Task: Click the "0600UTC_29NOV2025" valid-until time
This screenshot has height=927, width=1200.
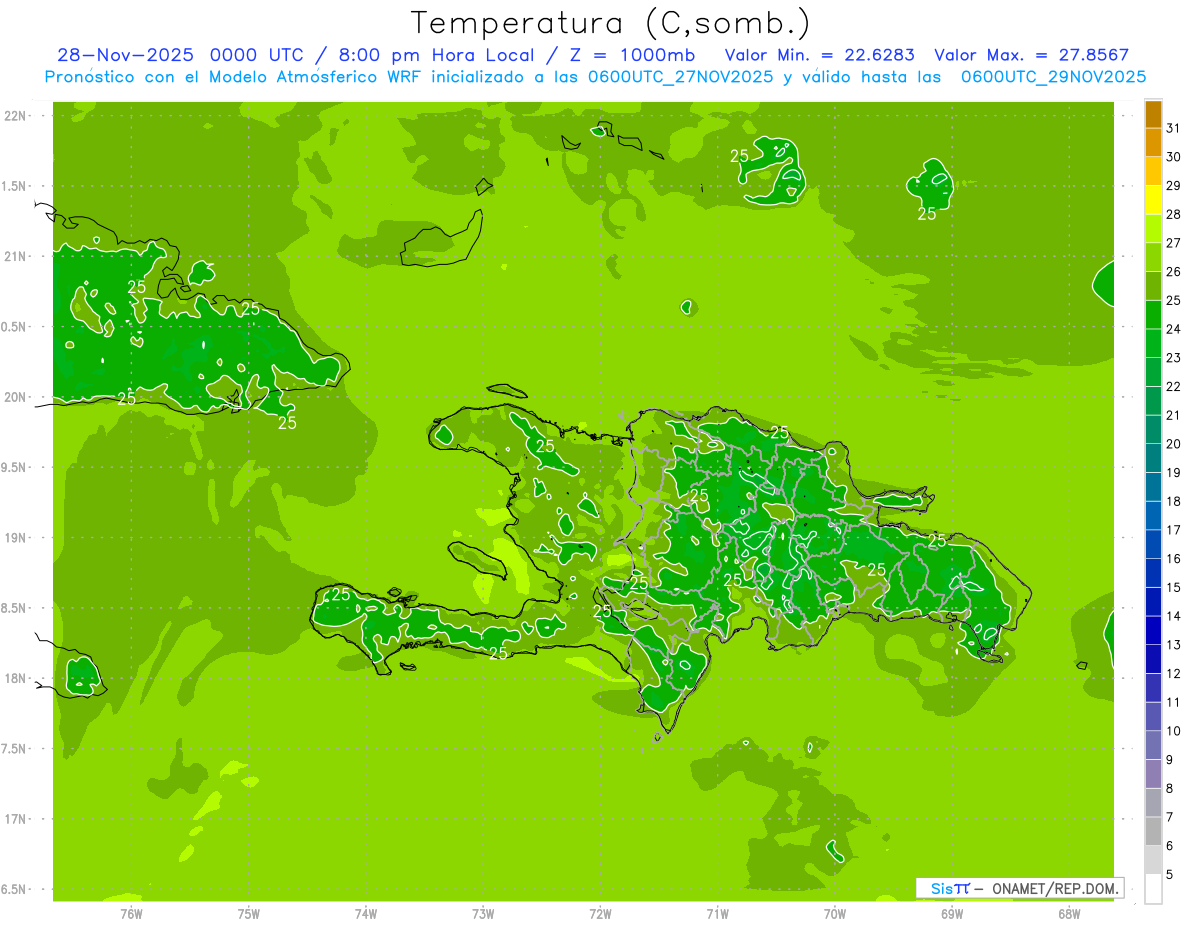Action: tap(1053, 77)
